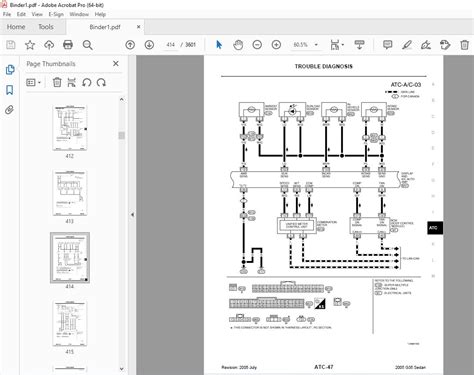Screen dimensions: 474x375
Task: Open the E-Sign menu
Action: click(x=56, y=14)
